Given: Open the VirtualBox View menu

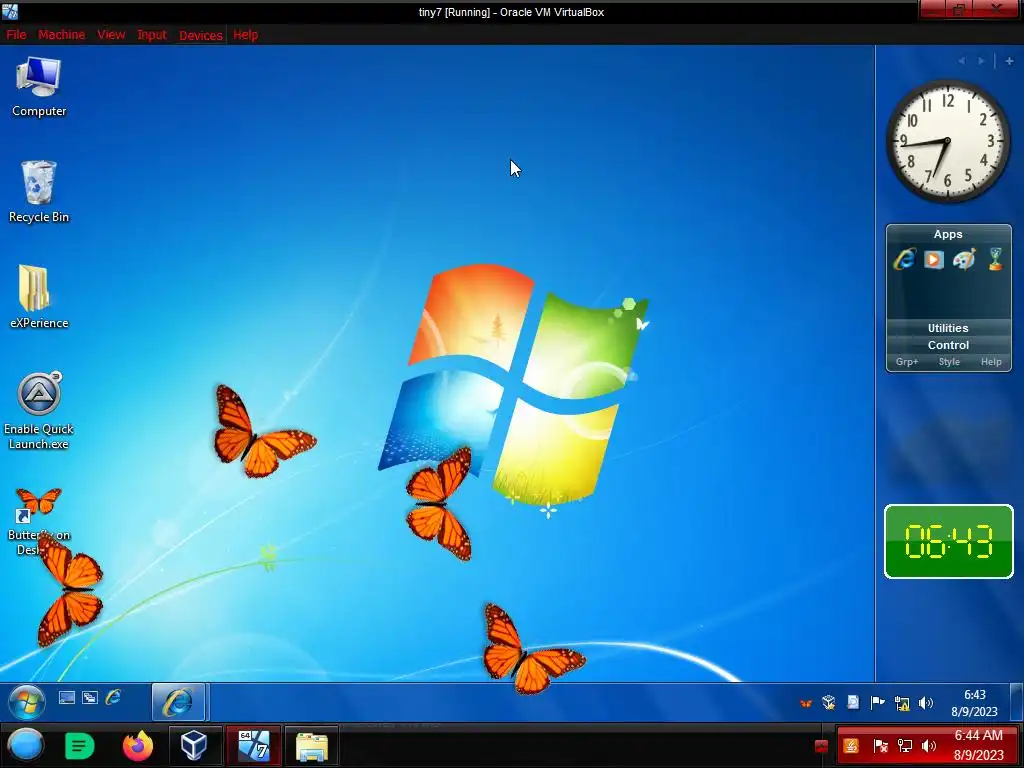Looking at the screenshot, I should click(x=111, y=35).
